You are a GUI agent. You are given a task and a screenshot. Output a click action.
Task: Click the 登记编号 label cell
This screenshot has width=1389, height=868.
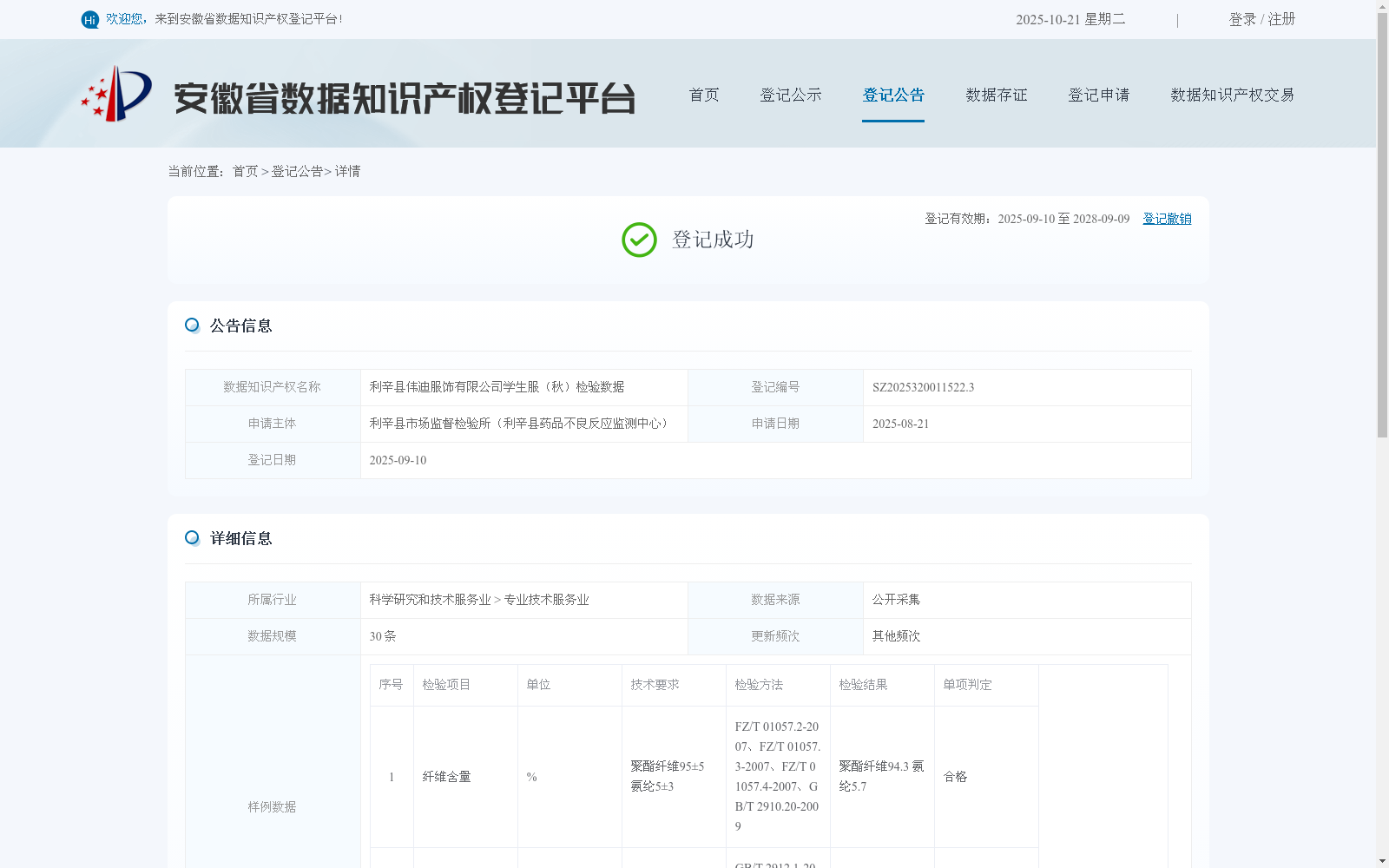pos(775,387)
